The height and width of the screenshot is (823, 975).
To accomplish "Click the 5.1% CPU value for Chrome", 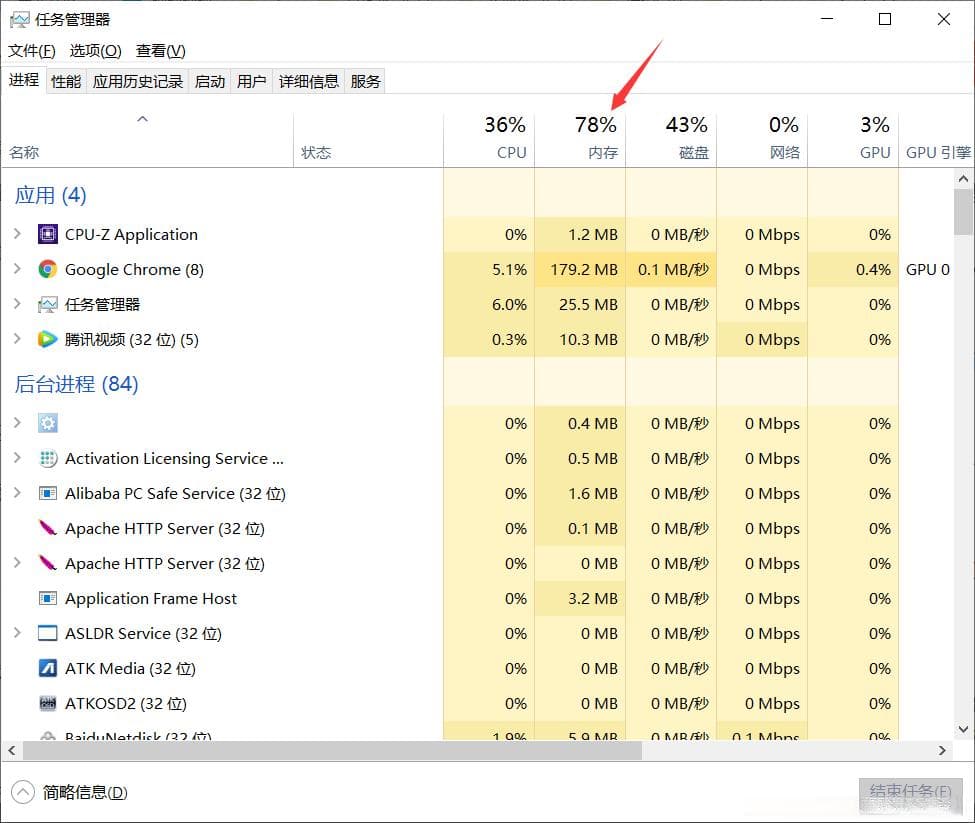I will tap(509, 270).
